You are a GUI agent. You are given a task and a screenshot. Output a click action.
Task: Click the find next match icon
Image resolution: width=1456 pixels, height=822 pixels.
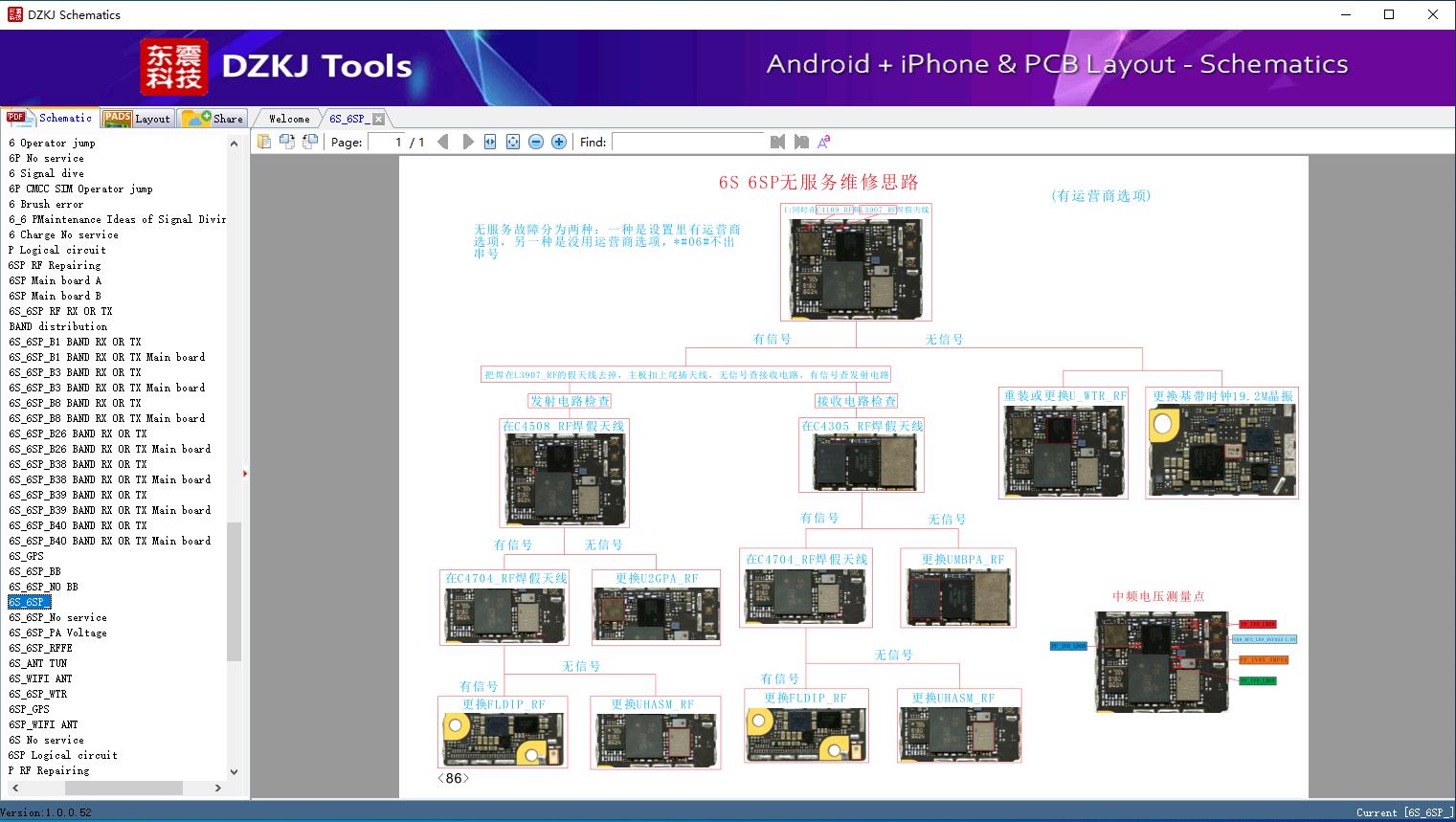point(801,142)
